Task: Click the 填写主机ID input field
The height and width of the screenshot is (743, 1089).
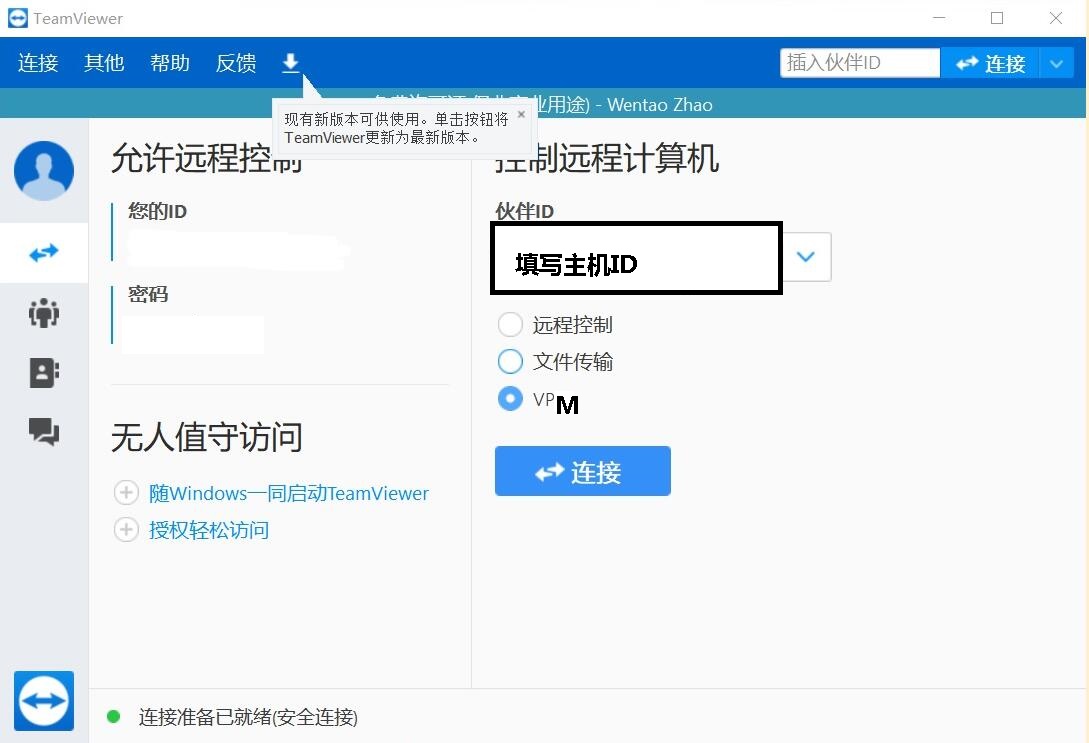Action: pyautogui.click(x=635, y=257)
